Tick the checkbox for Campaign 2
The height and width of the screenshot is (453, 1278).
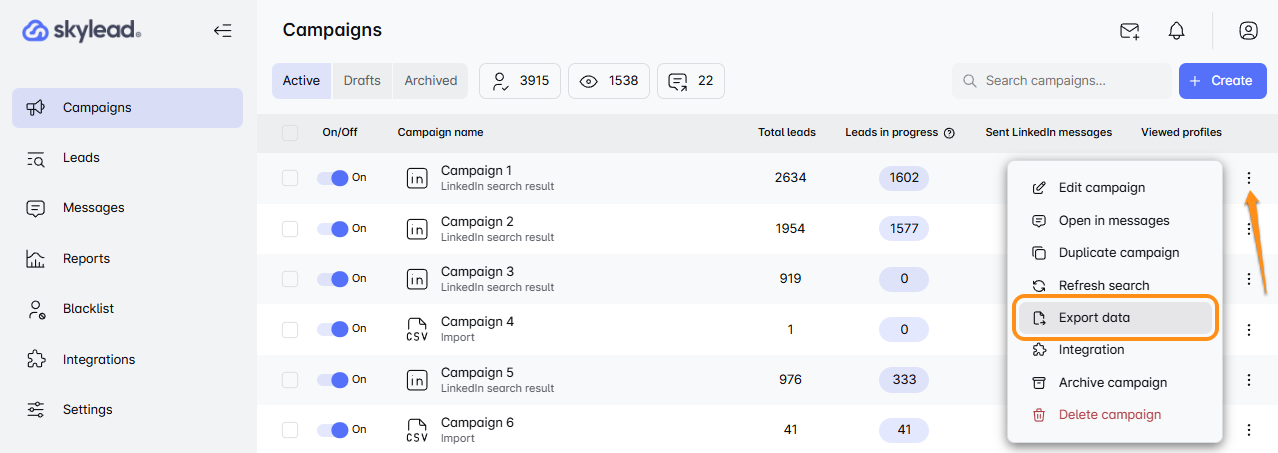(x=290, y=229)
